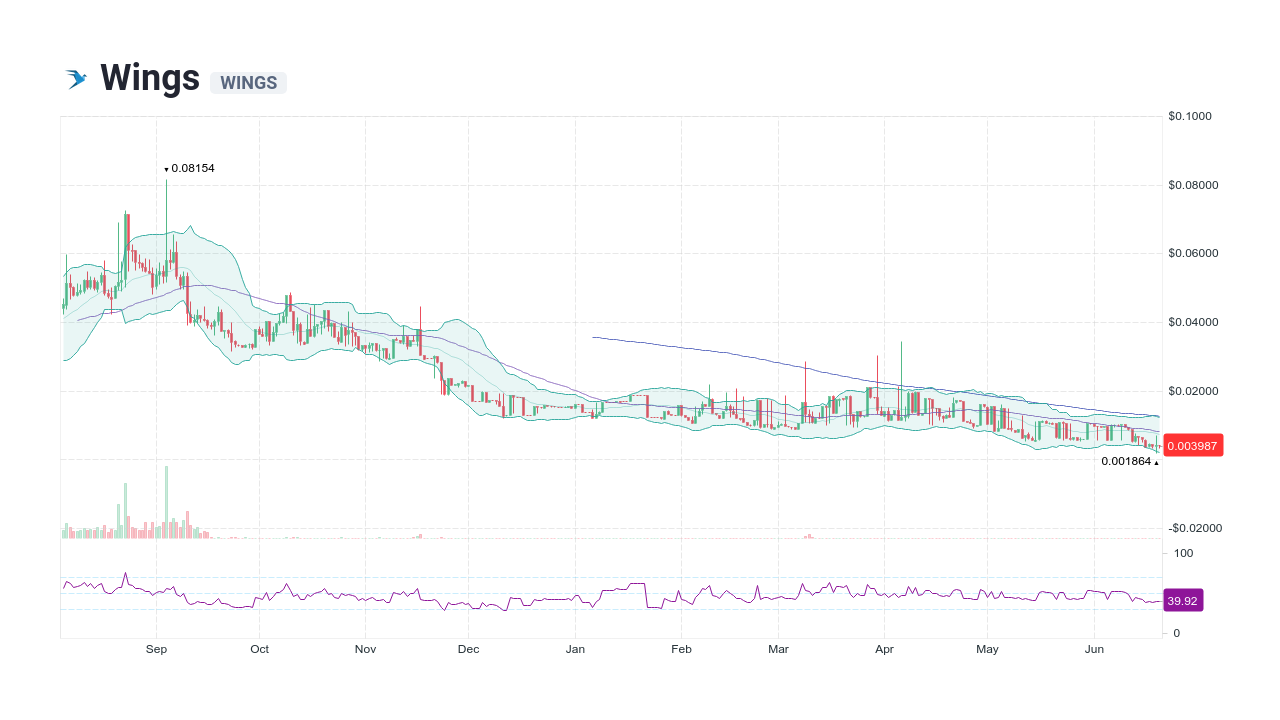Click the Wings bird logo icon
The height and width of the screenshot is (720, 1280).
[x=77, y=76]
